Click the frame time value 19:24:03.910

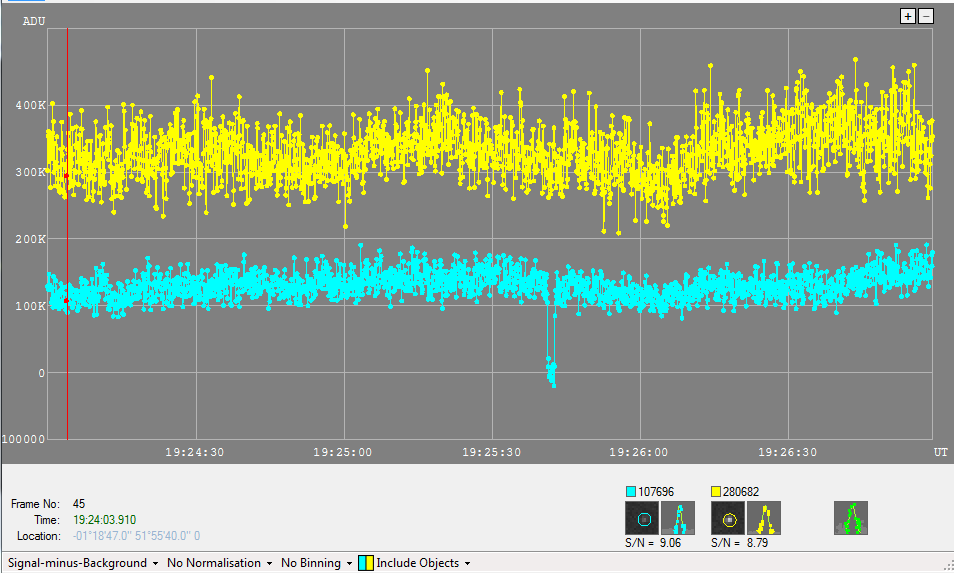[x=104, y=520]
